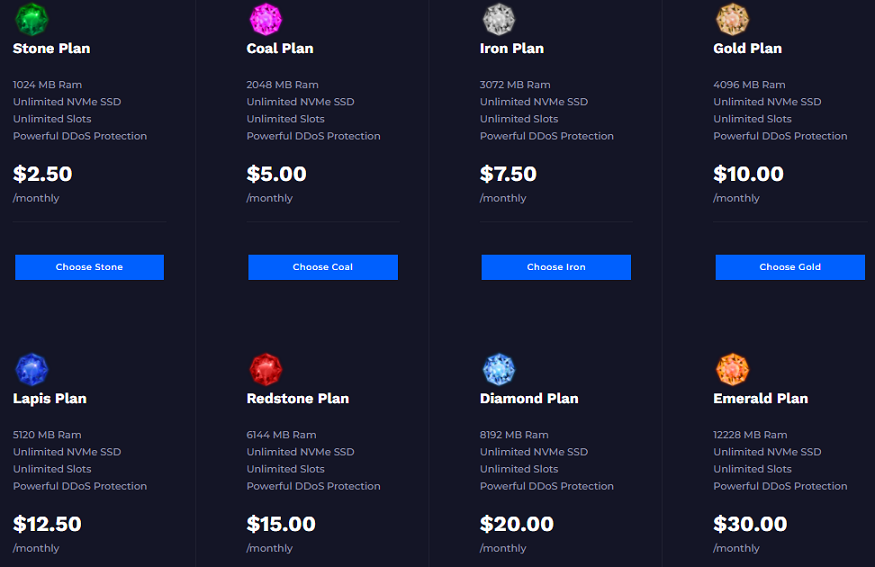
Task: Choose the Coal plan button
Action: click(x=323, y=267)
